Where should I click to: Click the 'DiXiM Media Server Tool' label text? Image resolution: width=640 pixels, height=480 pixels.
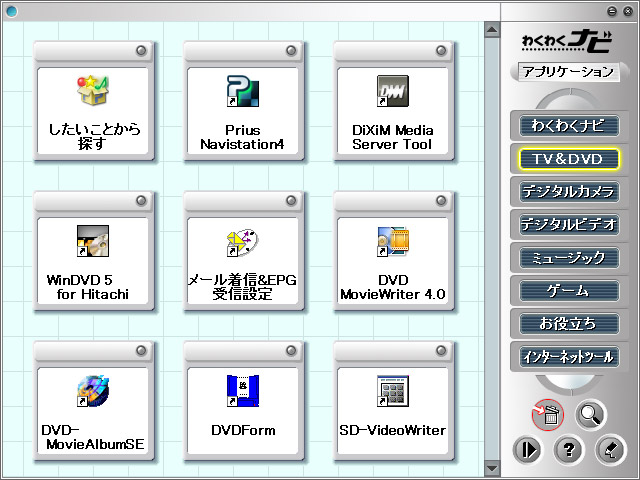coord(393,137)
